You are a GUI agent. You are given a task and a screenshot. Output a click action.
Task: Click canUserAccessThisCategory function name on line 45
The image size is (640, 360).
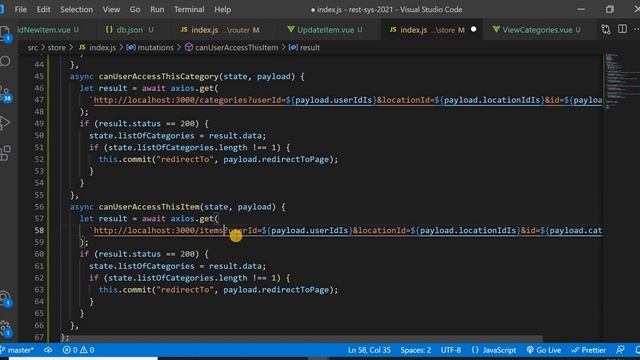[x=159, y=76]
